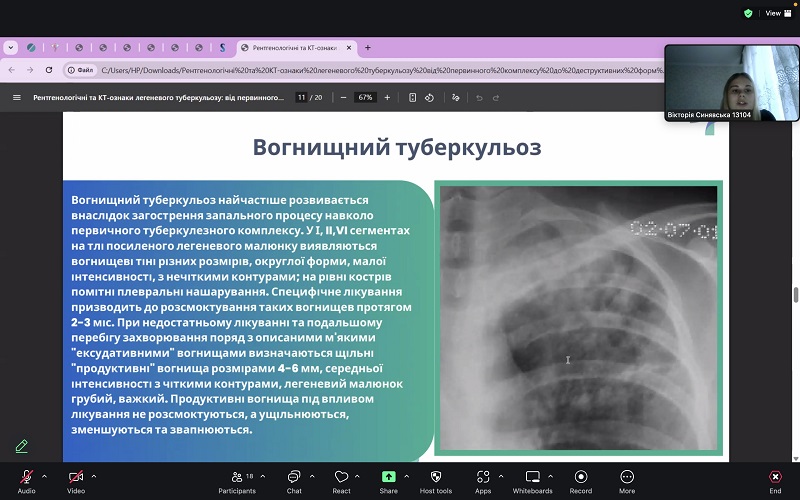The image size is (800, 500).
Task: Click the React heart icon
Action: click(x=341, y=477)
